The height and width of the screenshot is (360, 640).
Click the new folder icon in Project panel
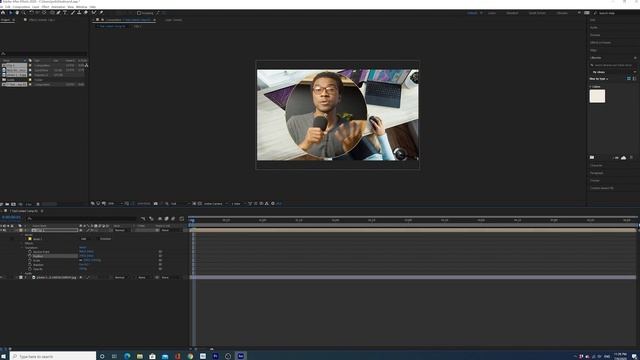pos(7,204)
